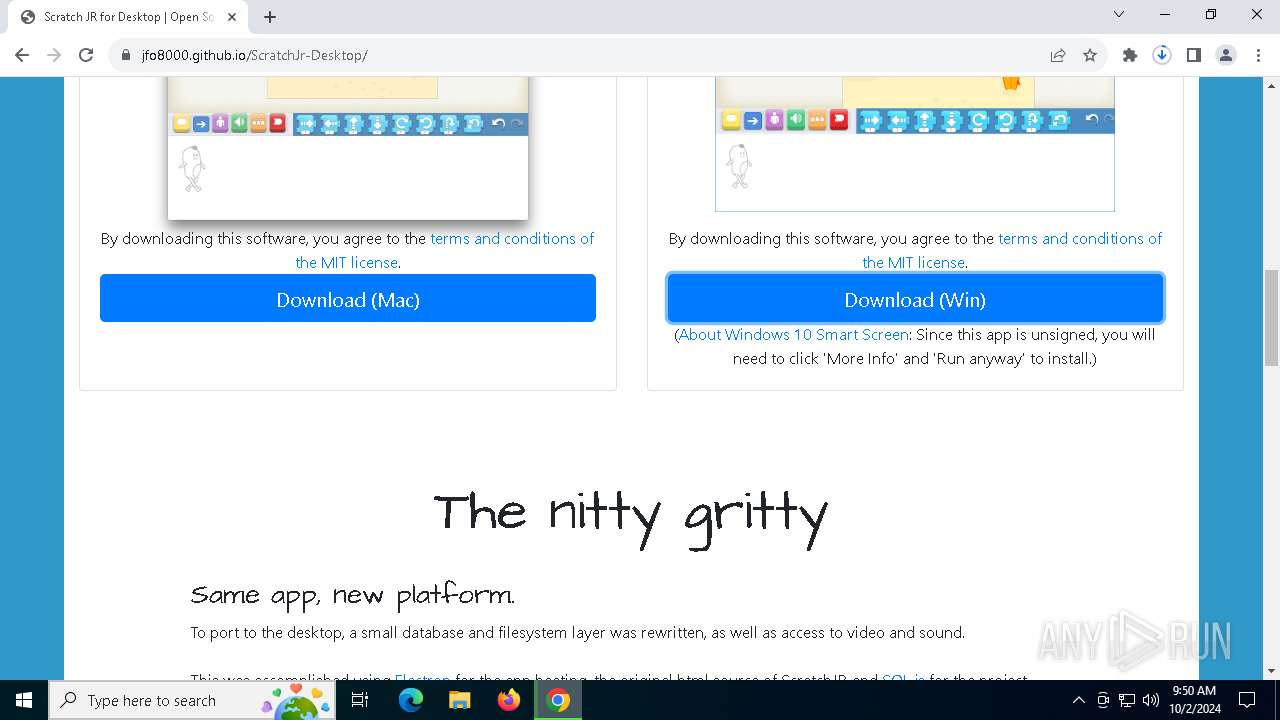Open Chrome three-dot menu
Screen dimensions: 1280x720
click(1258, 56)
